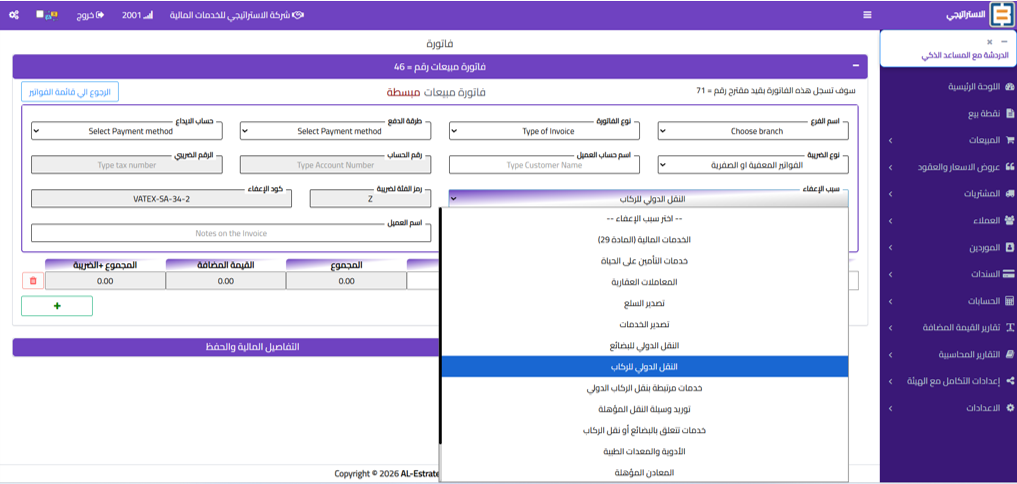
Task: Open الدردشة مع المساعد الذكي chat link
Action: point(964,56)
